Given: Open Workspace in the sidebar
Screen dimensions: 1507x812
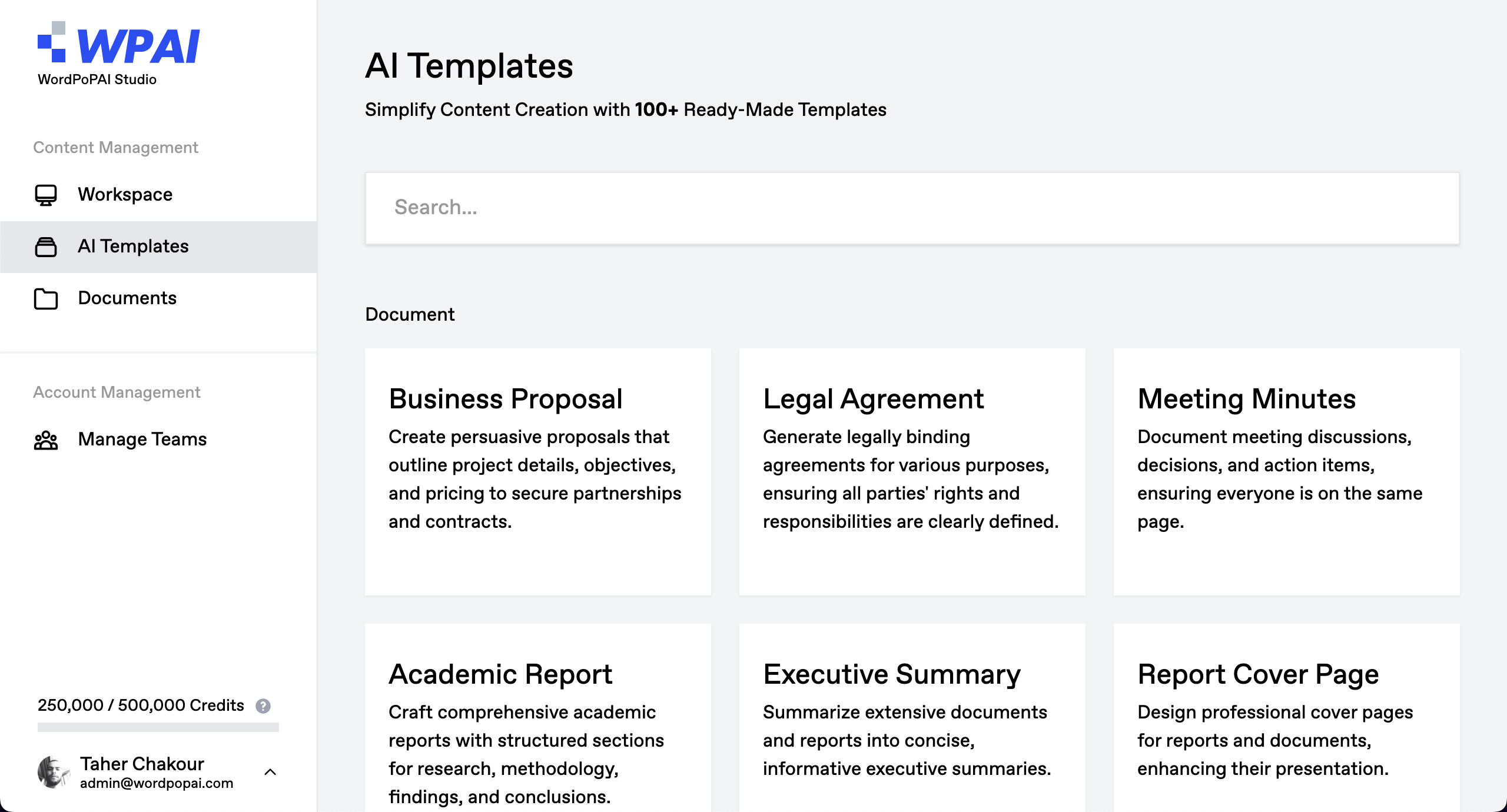Looking at the screenshot, I should coord(158,195).
